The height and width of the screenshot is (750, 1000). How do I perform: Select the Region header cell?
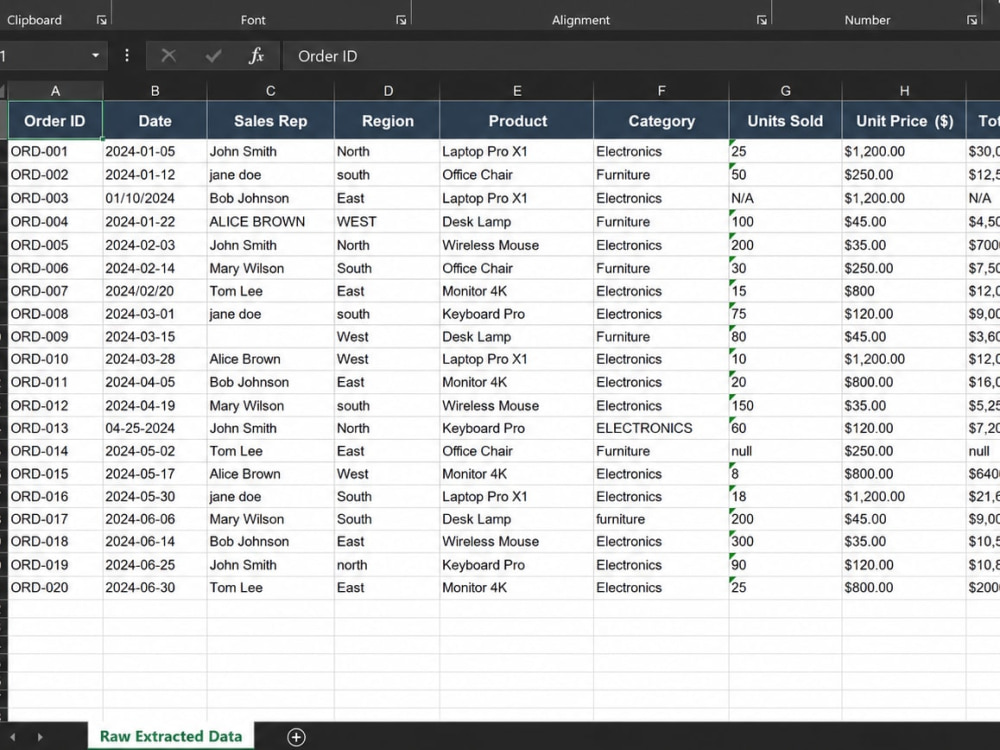[387, 121]
